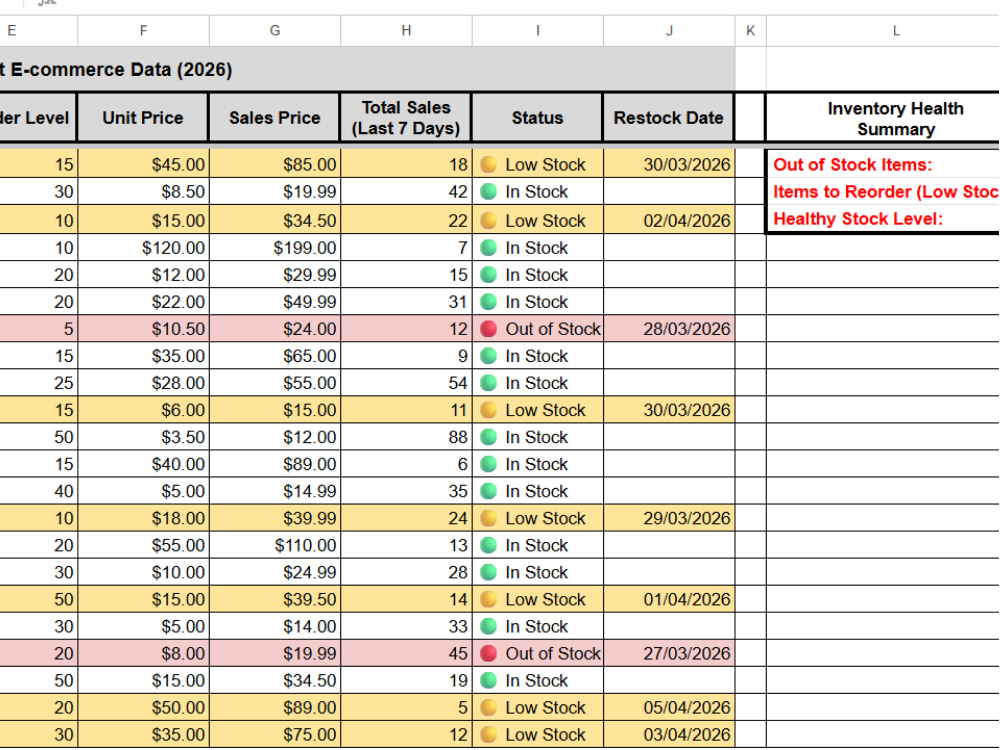
Task: Select the $110.00 sales price cell
Action: (x=275, y=545)
